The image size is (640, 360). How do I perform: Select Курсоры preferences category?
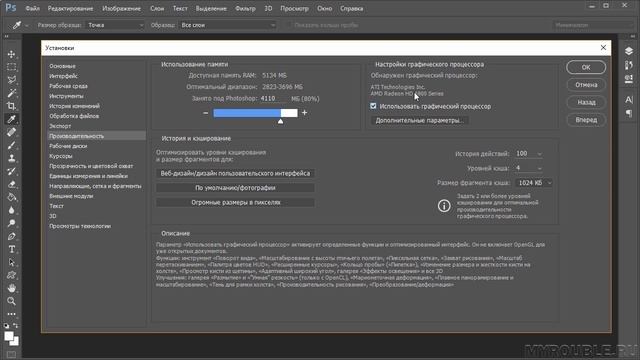61,156
